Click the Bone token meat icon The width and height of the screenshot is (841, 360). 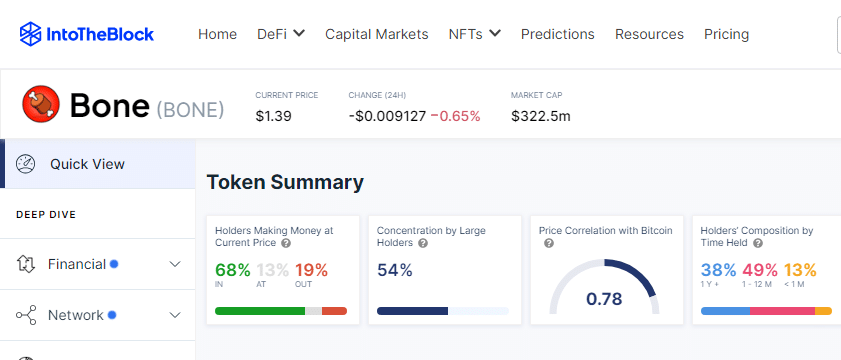[41, 104]
